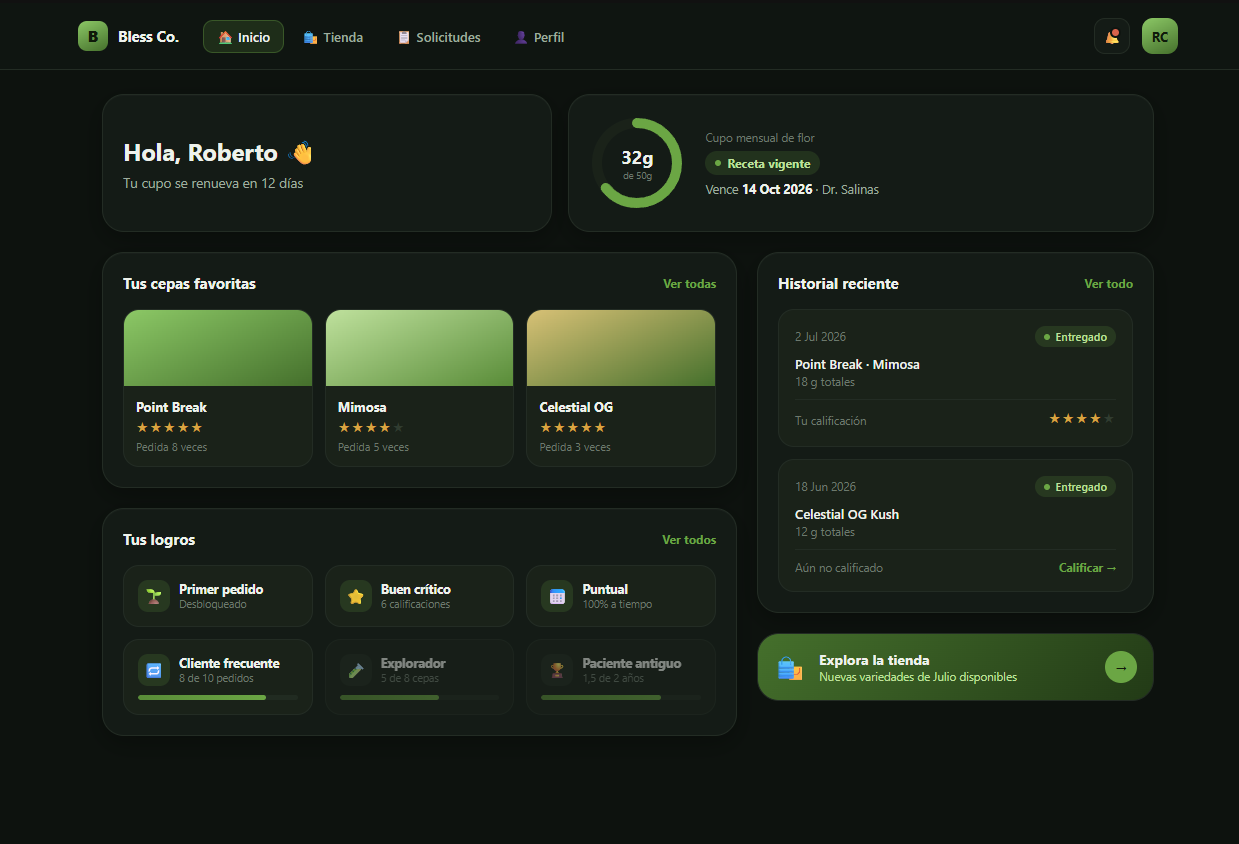Switch to the Tienda tab
Image resolution: width=1239 pixels, height=844 pixels.
[333, 37]
